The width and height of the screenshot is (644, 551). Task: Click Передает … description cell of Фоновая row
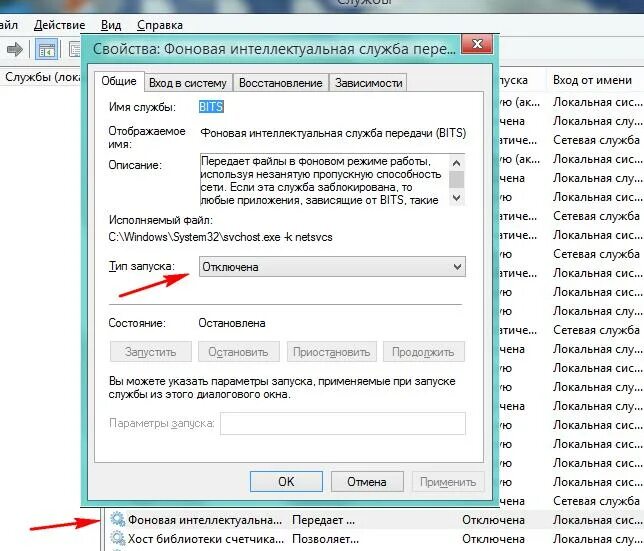[x=323, y=520]
